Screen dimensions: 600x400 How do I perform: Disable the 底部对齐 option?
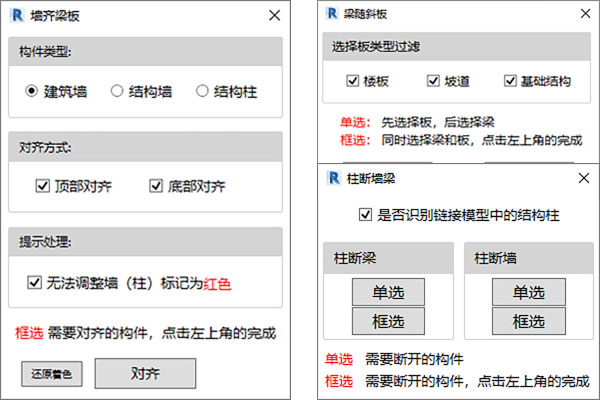coord(155,185)
